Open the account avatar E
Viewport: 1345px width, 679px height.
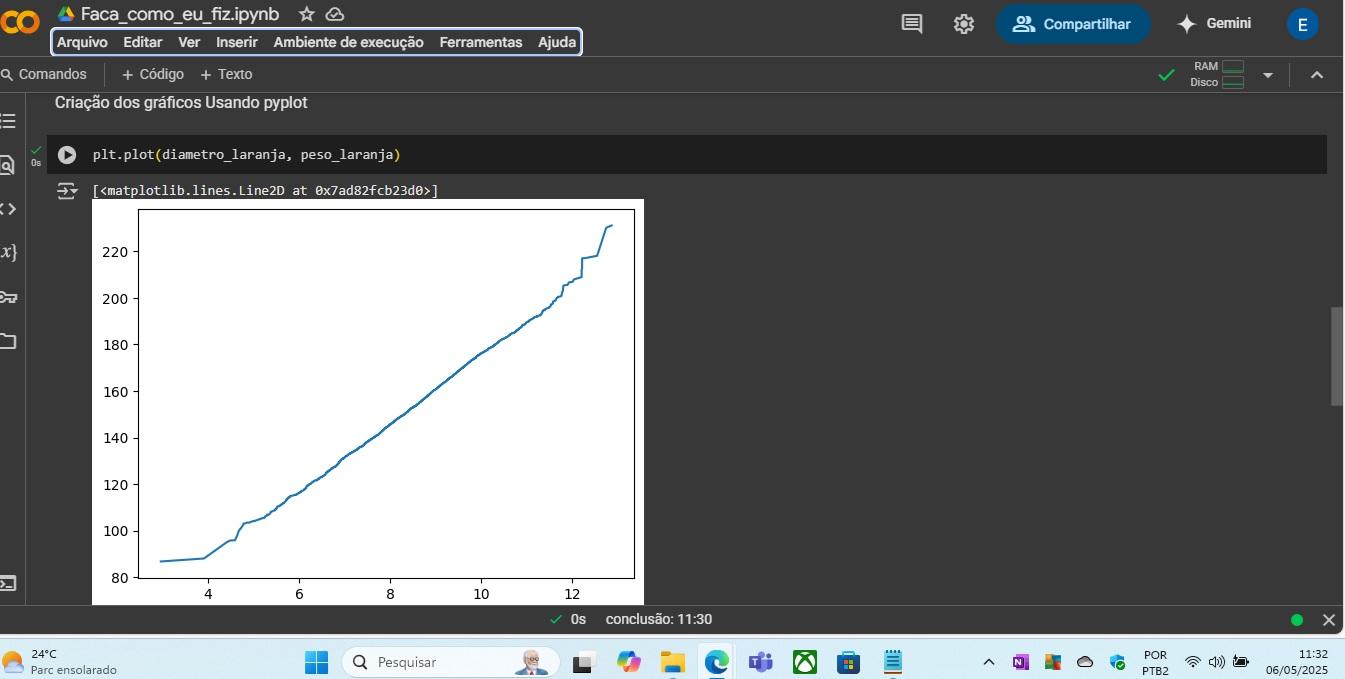[1302, 24]
